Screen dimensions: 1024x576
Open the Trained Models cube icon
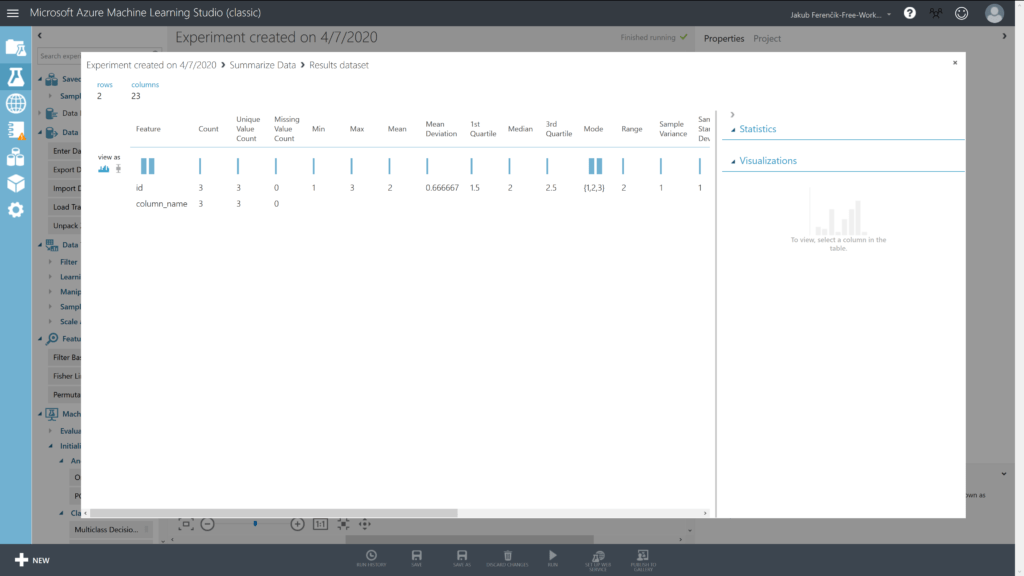click(15, 183)
